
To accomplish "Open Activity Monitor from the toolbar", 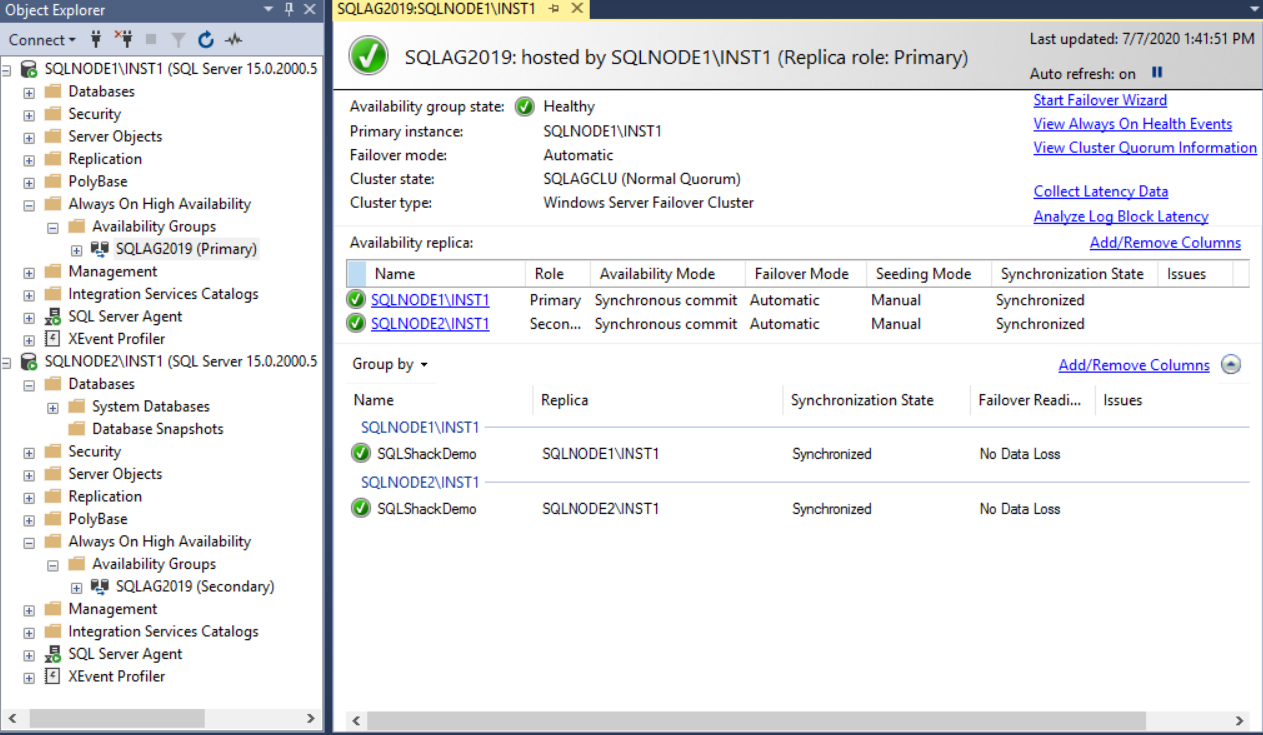I will pos(233,40).
